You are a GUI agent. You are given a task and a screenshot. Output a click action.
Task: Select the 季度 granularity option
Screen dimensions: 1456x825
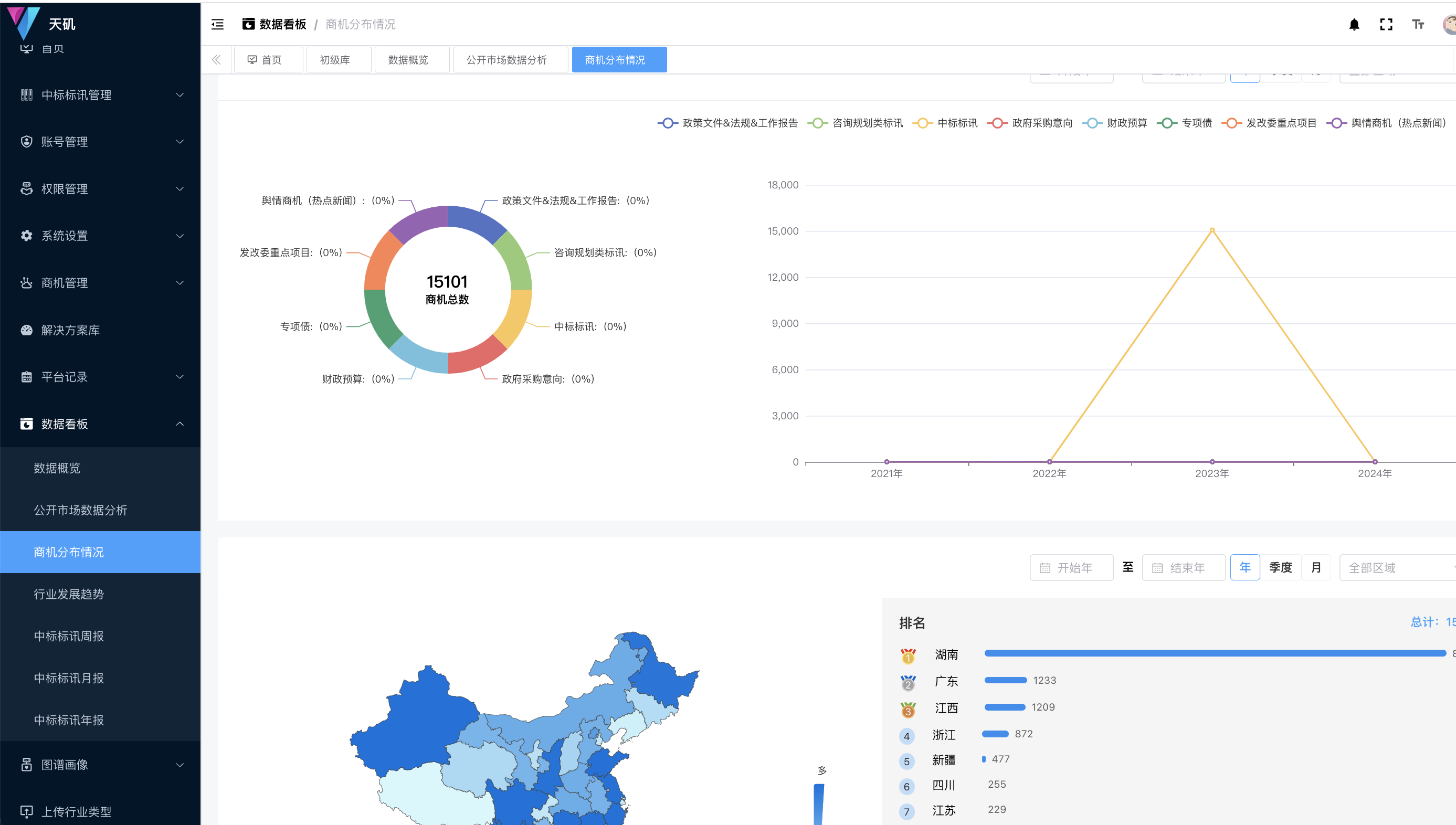tap(1280, 567)
